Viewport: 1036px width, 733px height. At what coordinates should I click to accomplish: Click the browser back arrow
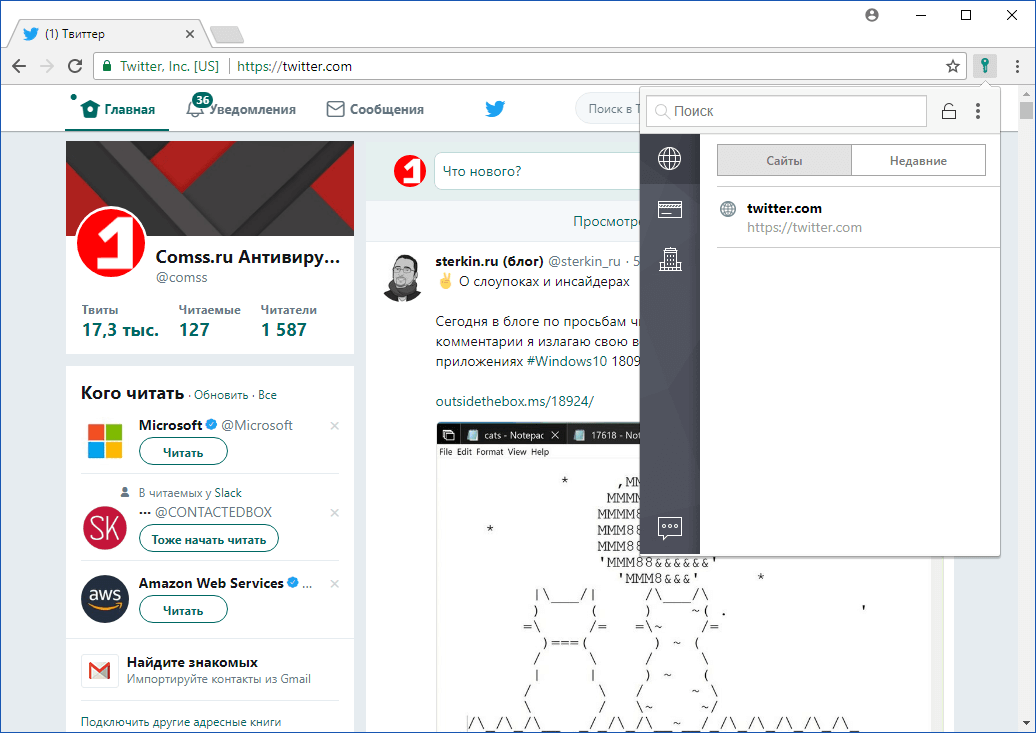(x=19, y=66)
